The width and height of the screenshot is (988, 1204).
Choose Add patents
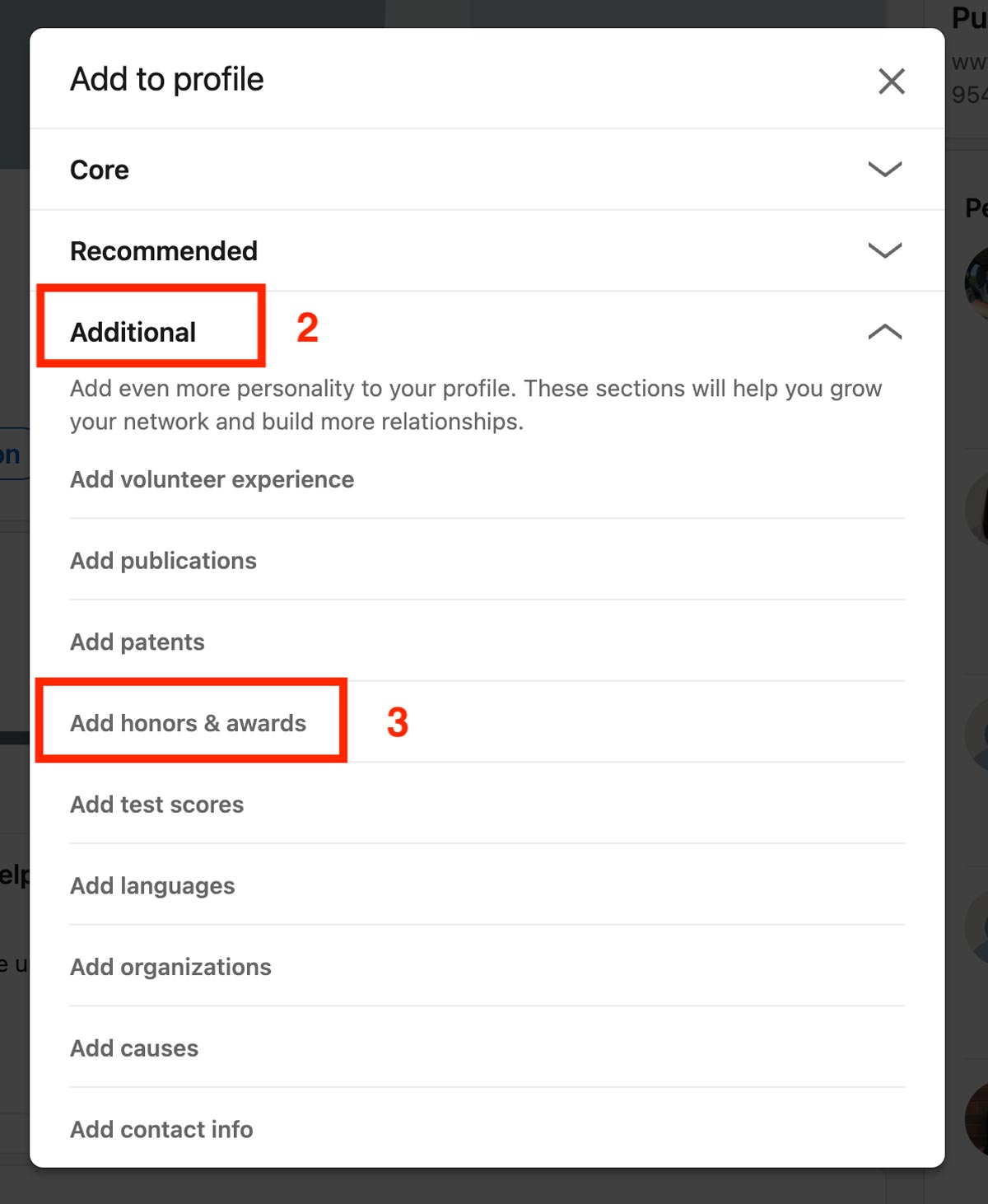(137, 642)
